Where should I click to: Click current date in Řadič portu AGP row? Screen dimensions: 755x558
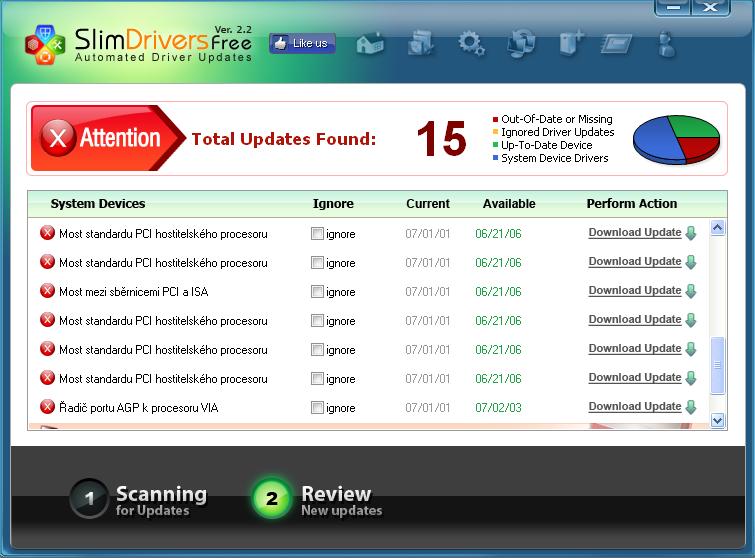click(428, 408)
